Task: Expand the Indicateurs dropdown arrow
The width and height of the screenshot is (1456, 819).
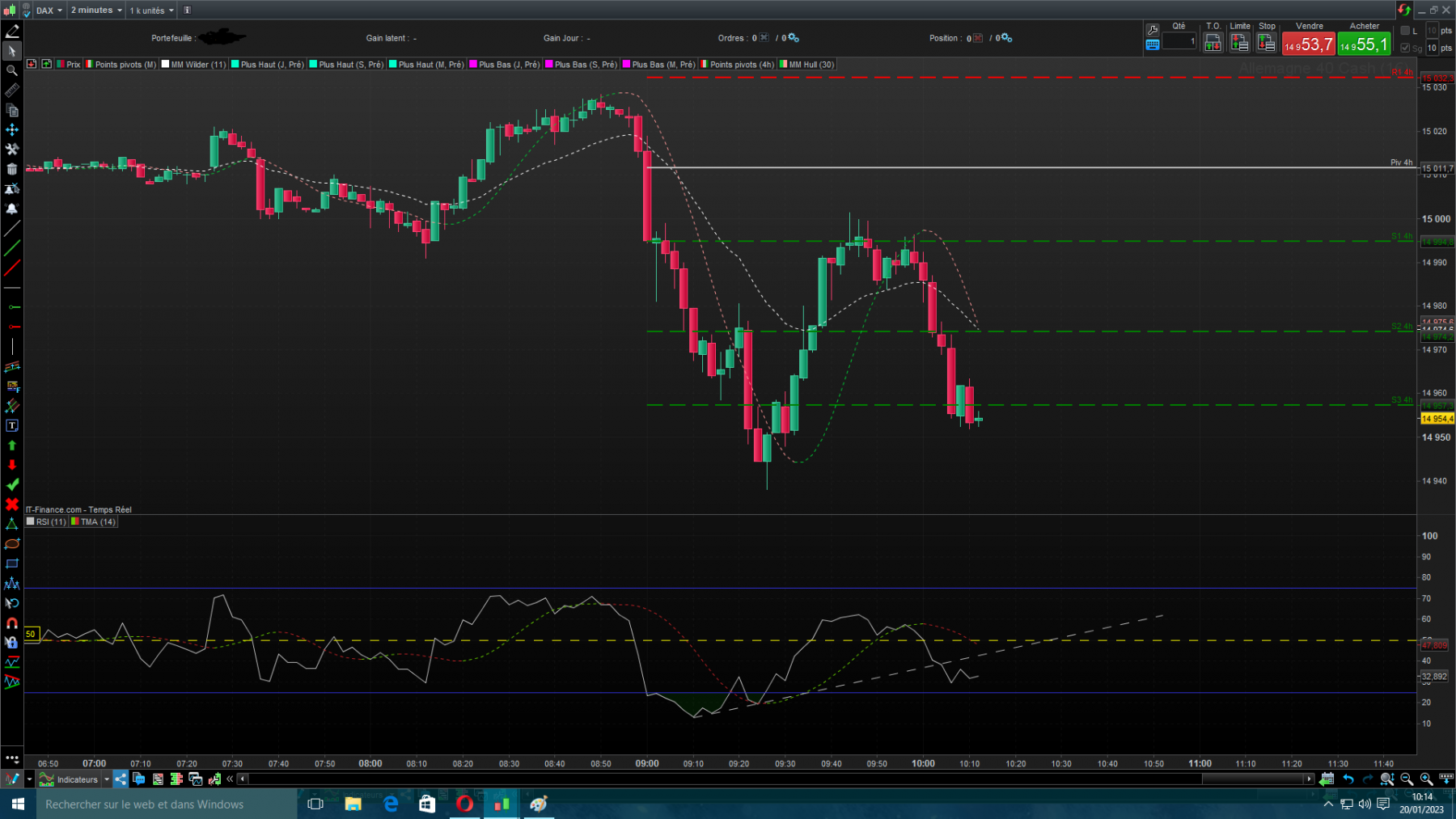Action: (x=106, y=779)
